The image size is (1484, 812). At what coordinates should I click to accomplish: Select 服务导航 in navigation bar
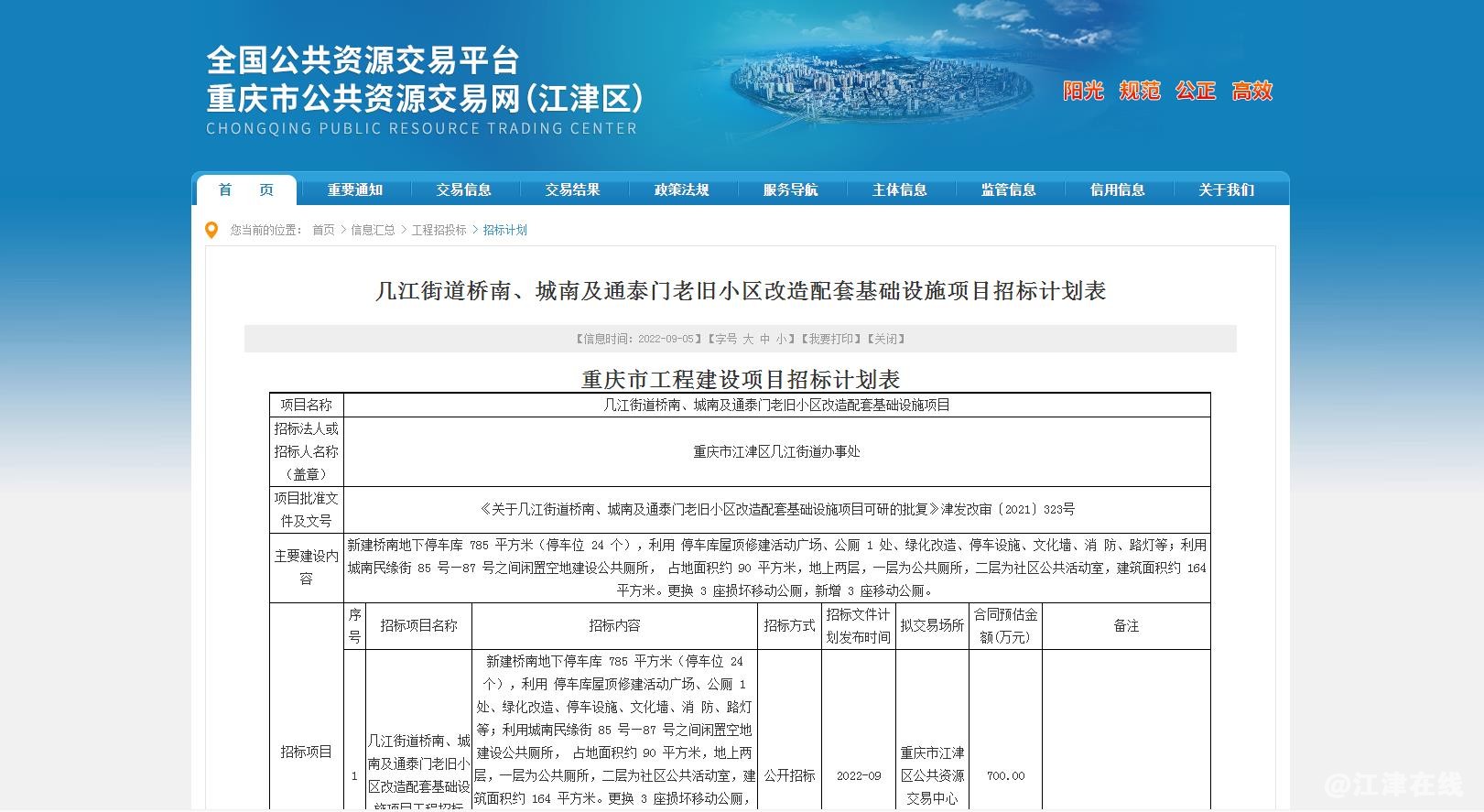(791, 189)
